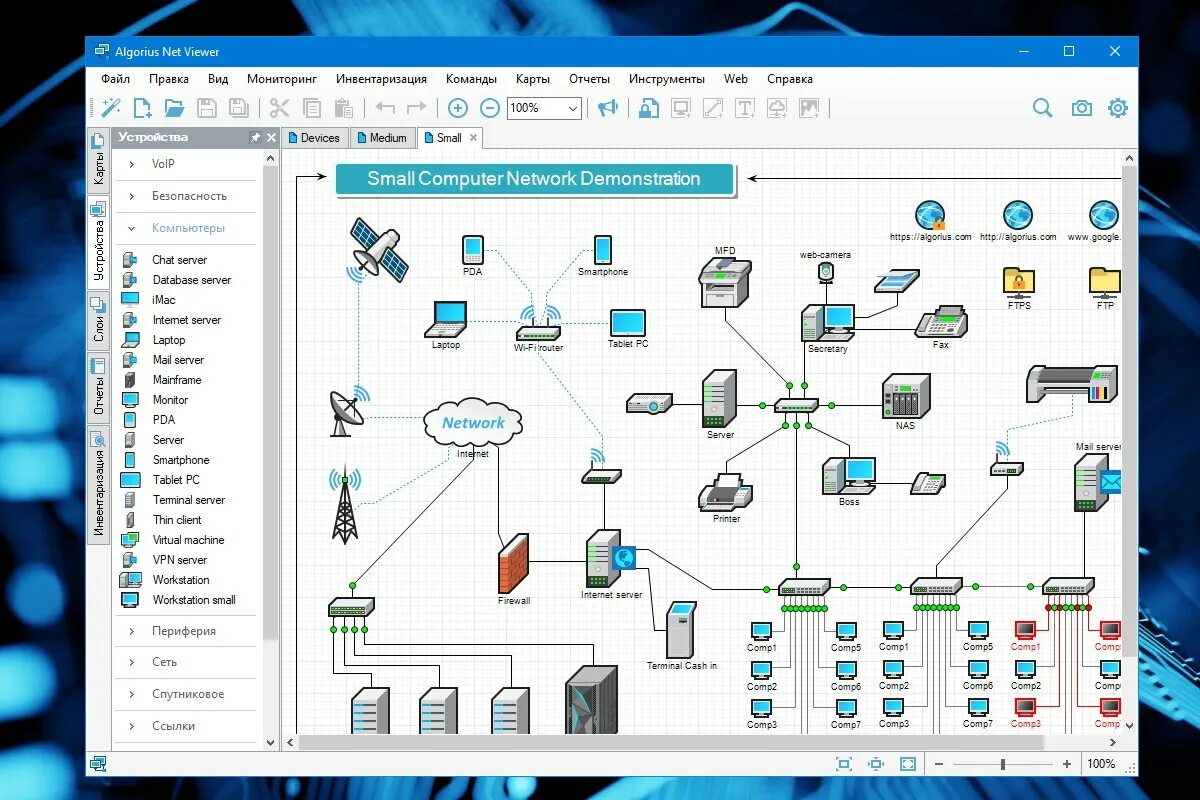1200x800 pixels.
Task: Open a file with the folder icon
Action: point(174,108)
